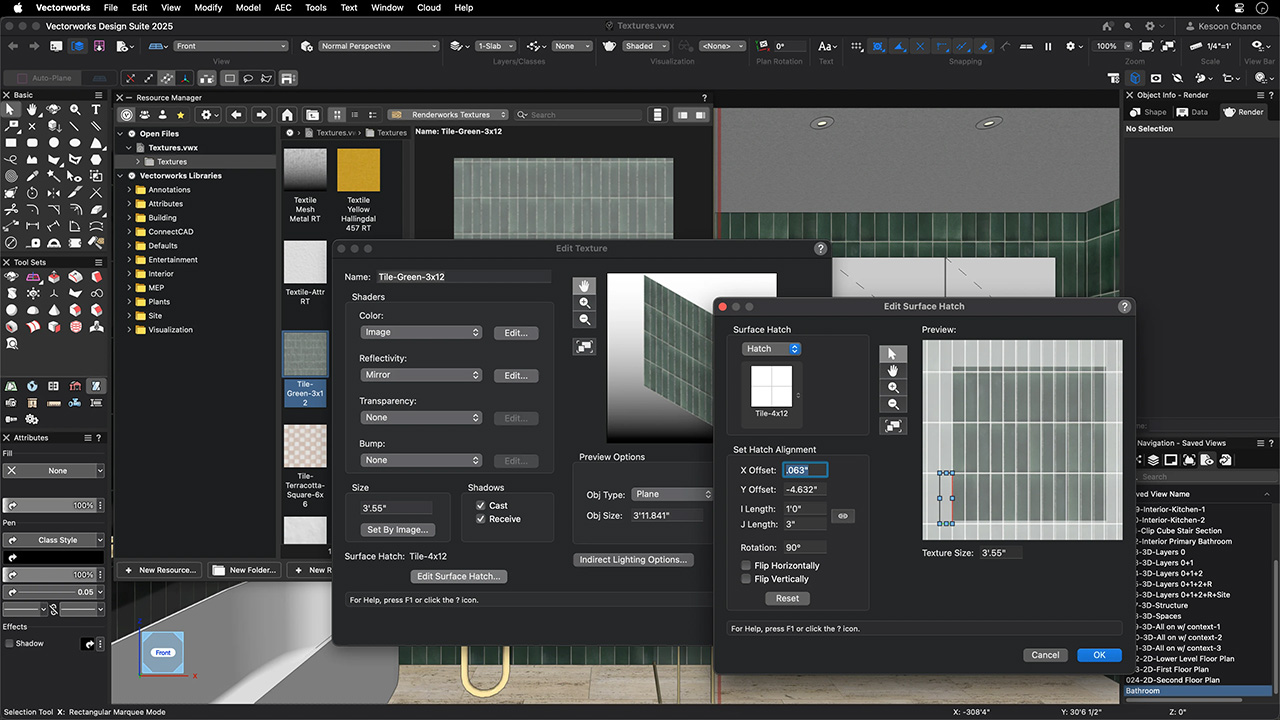Click the Edit Surface Hatch button
Screen dimensions: 1280x720
tap(460, 576)
